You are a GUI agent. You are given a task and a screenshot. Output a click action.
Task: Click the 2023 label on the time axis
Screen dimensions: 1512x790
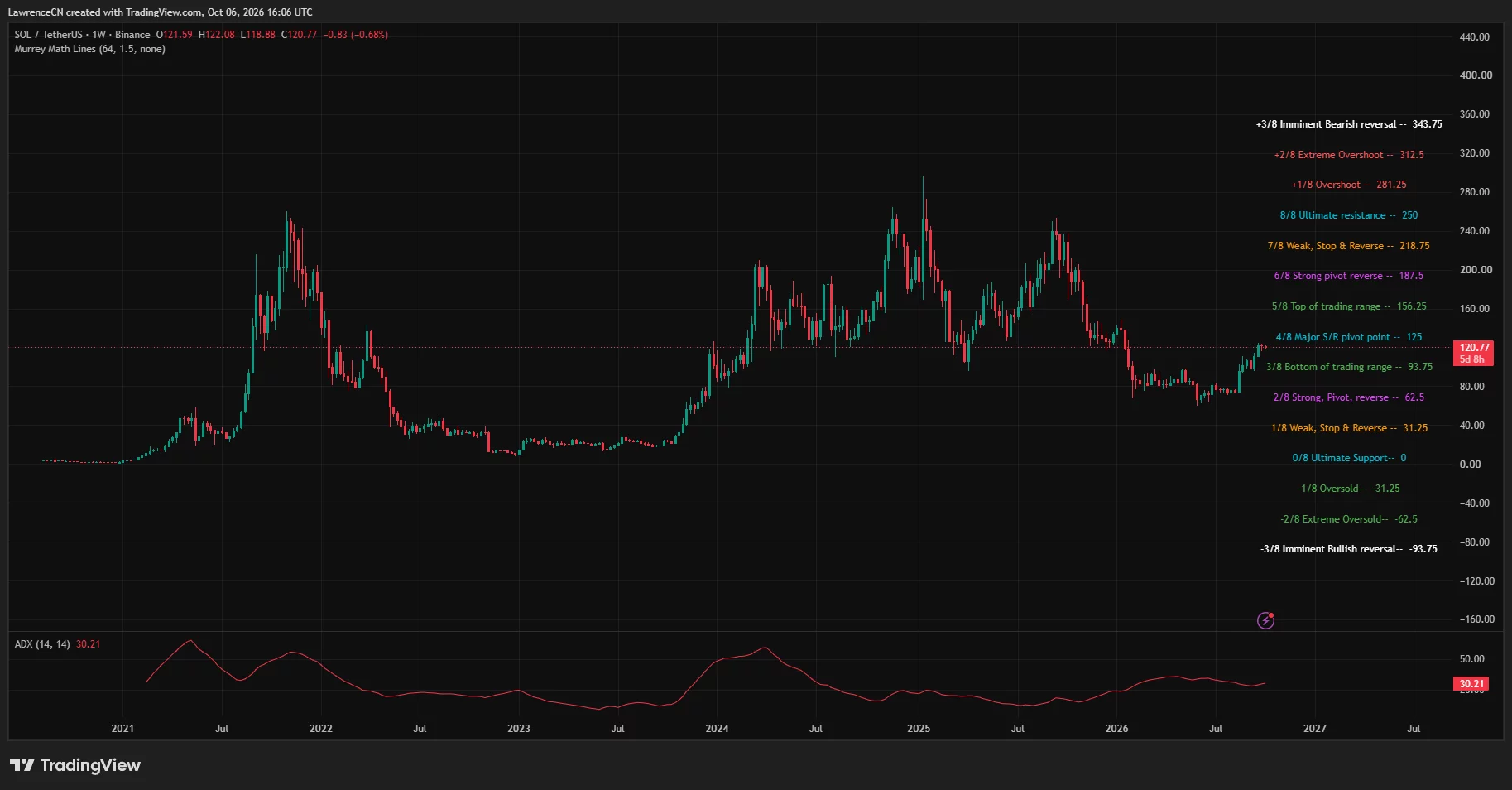[x=519, y=729]
